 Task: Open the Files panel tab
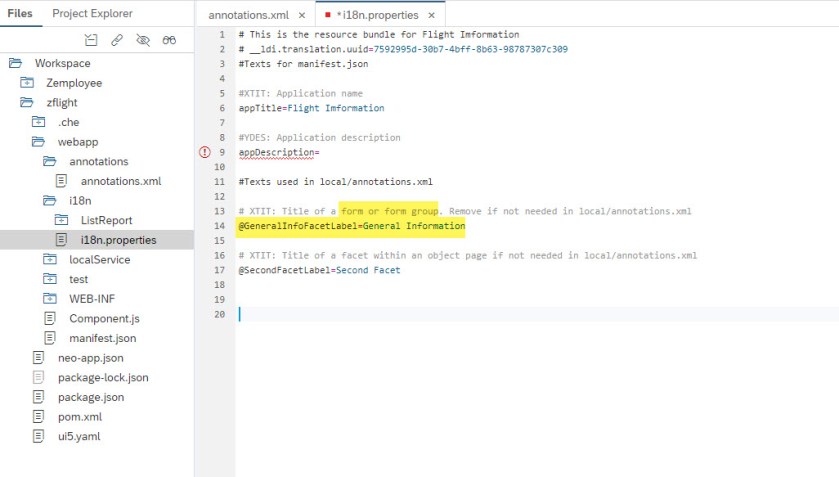coord(20,14)
